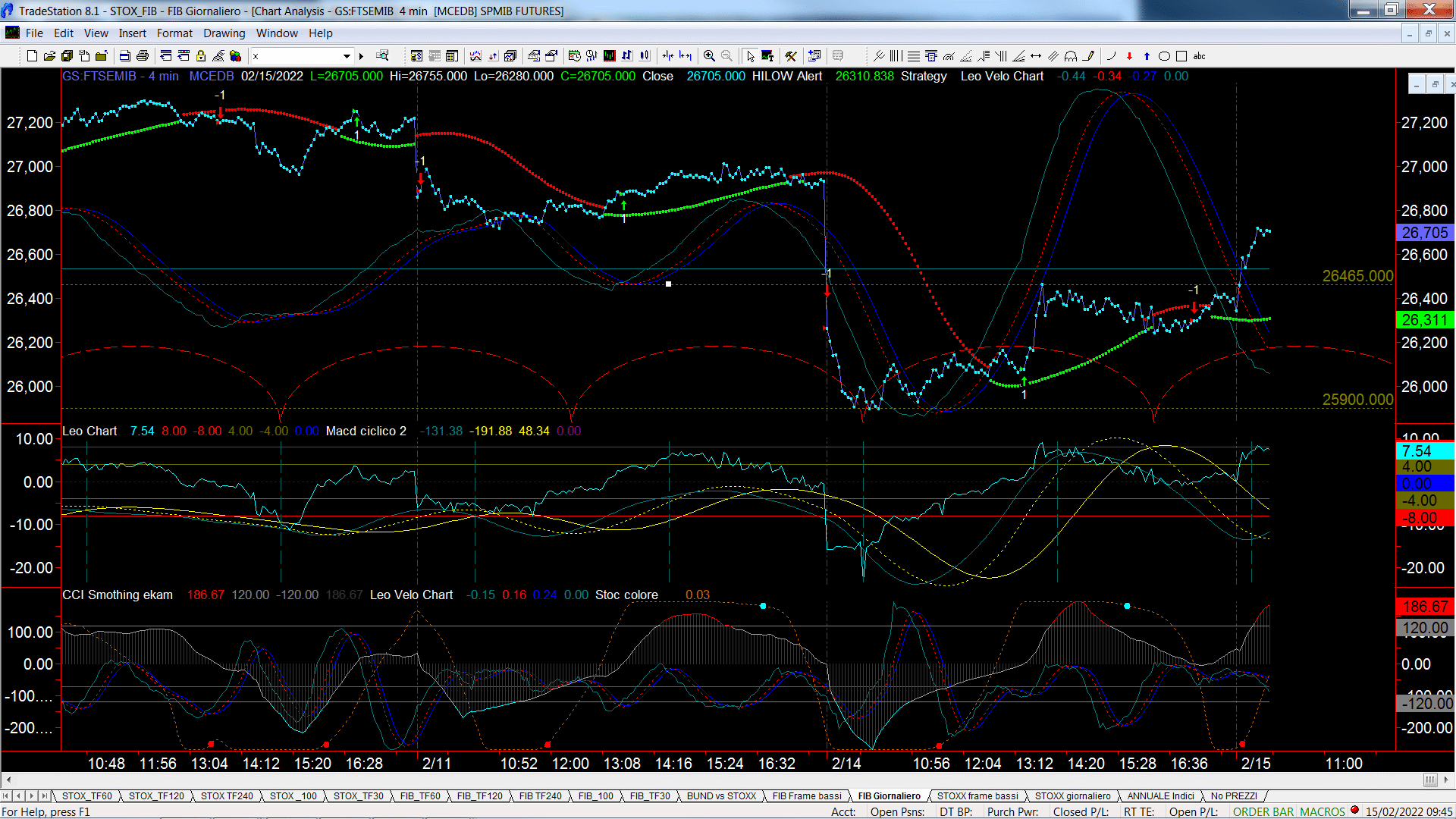The image size is (1456, 819).
Task: Click the green candlestick chart icon
Action: [x=609, y=56]
